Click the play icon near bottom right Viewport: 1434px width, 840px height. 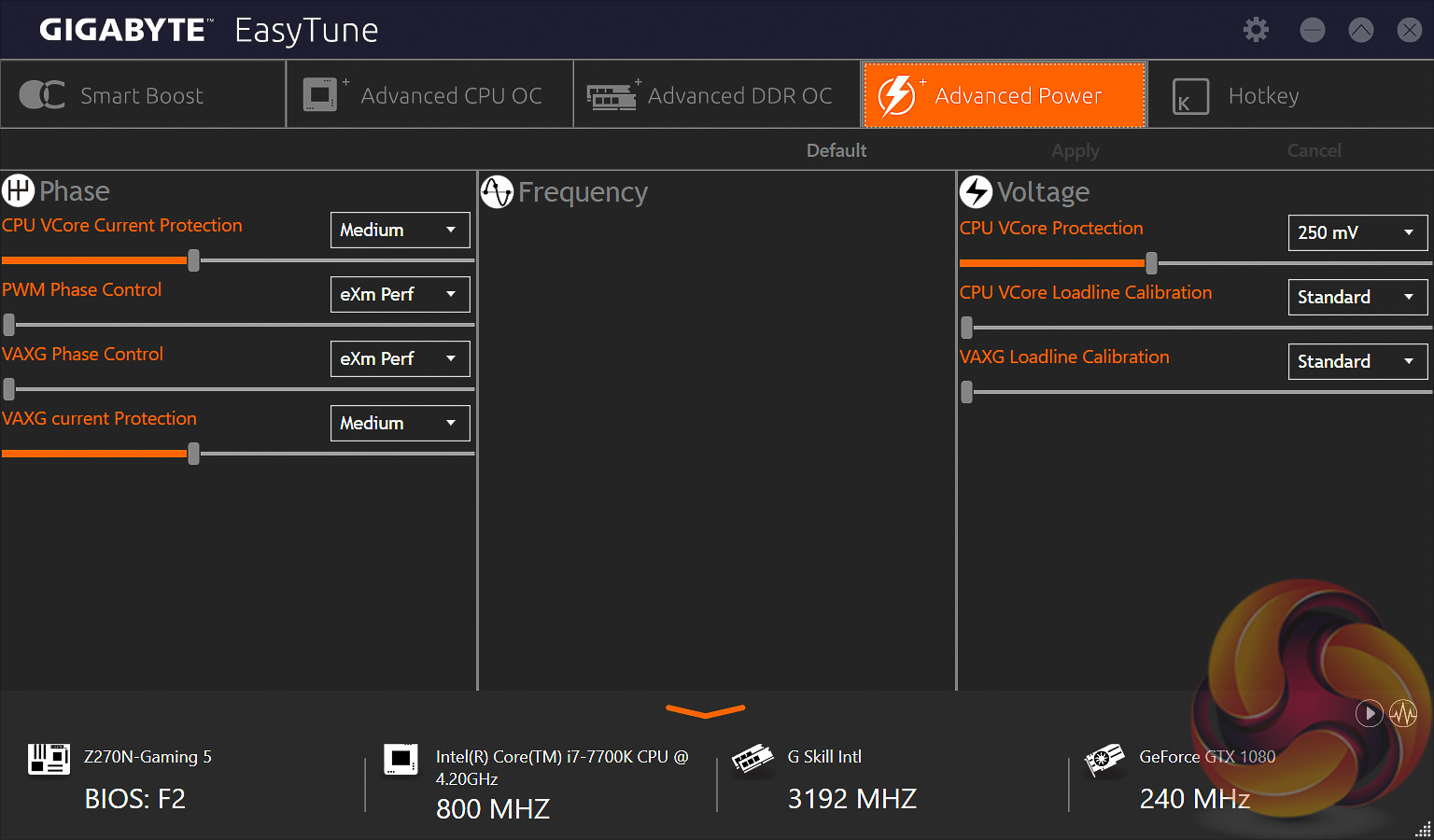tap(1369, 714)
